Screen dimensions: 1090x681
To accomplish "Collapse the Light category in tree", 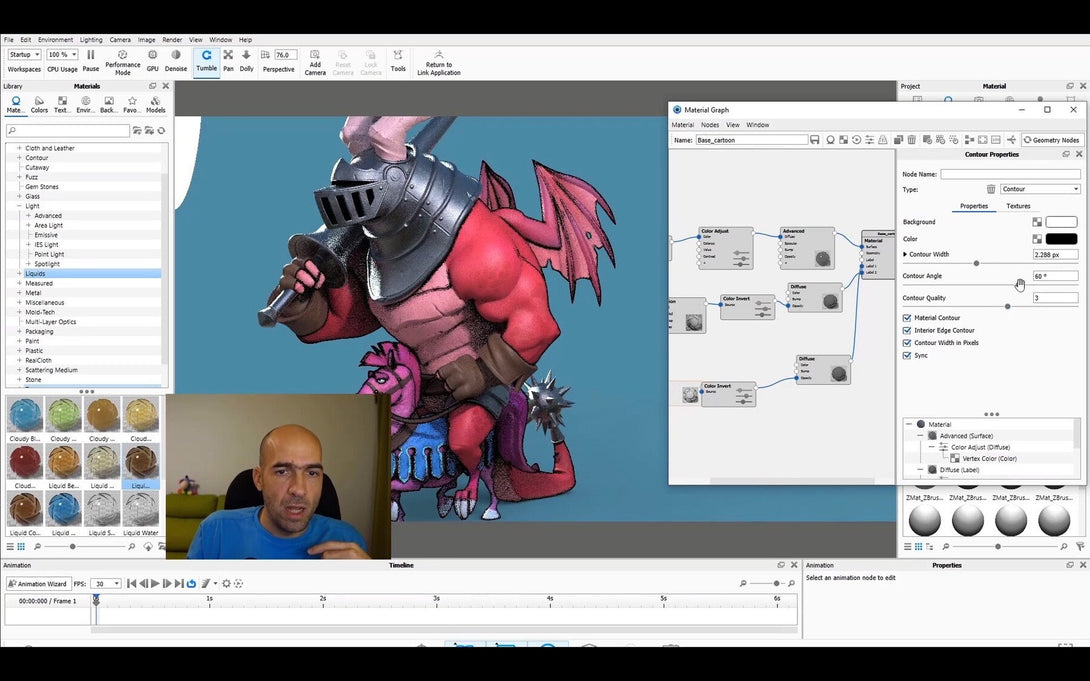I will [19, 206].
